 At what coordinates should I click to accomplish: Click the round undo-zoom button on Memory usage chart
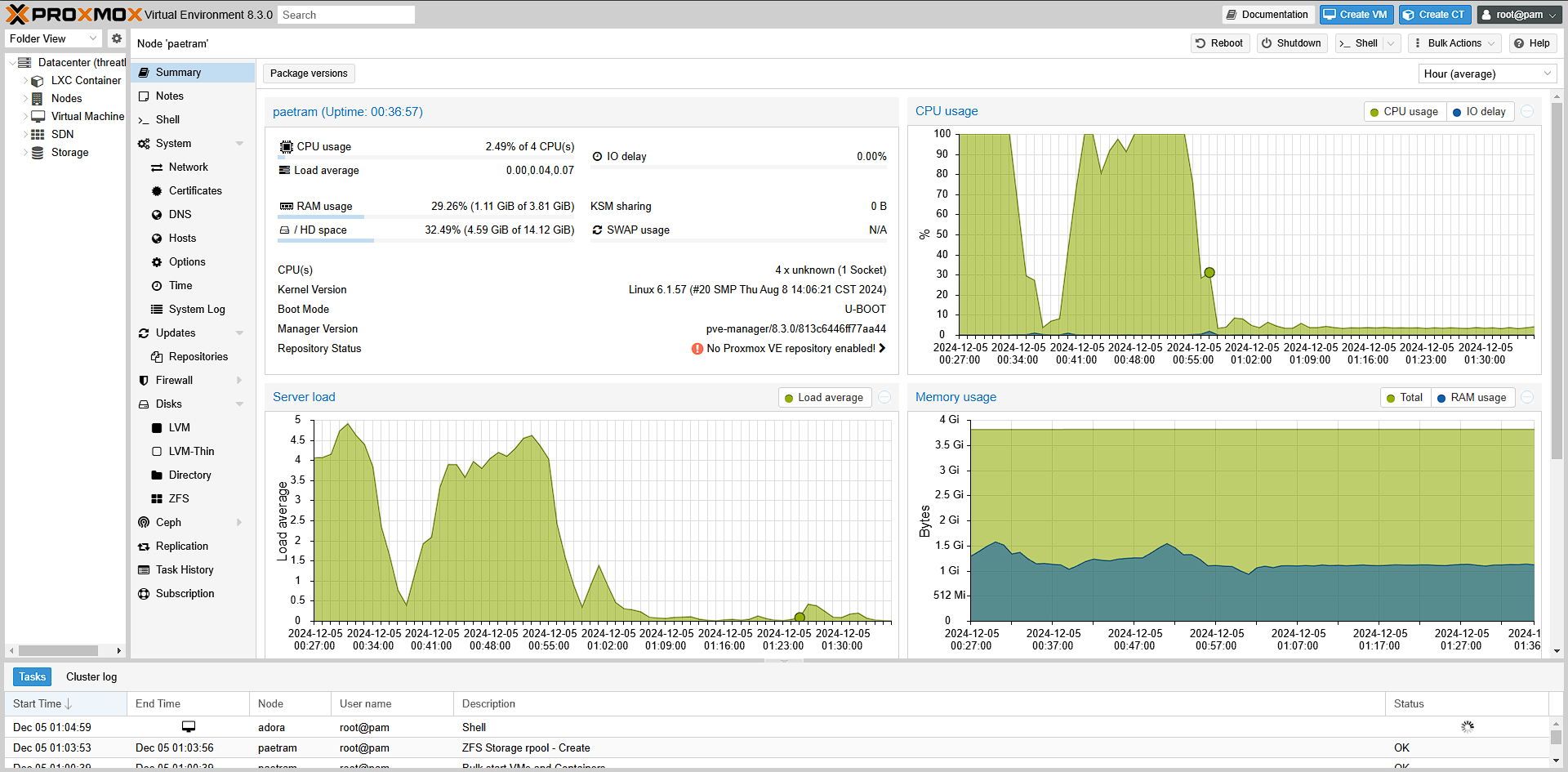[1527, 398]
